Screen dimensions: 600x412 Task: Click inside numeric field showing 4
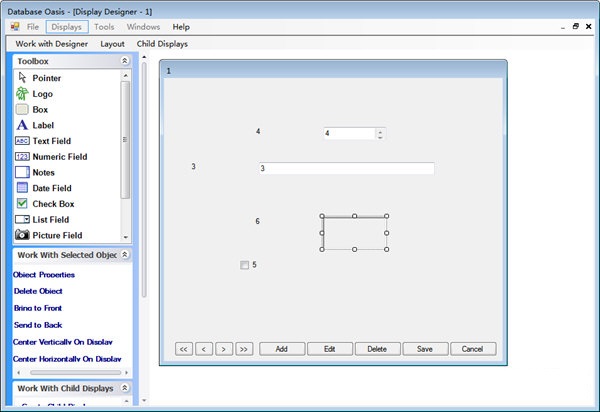pyautogui.click(x=349, y=133)
